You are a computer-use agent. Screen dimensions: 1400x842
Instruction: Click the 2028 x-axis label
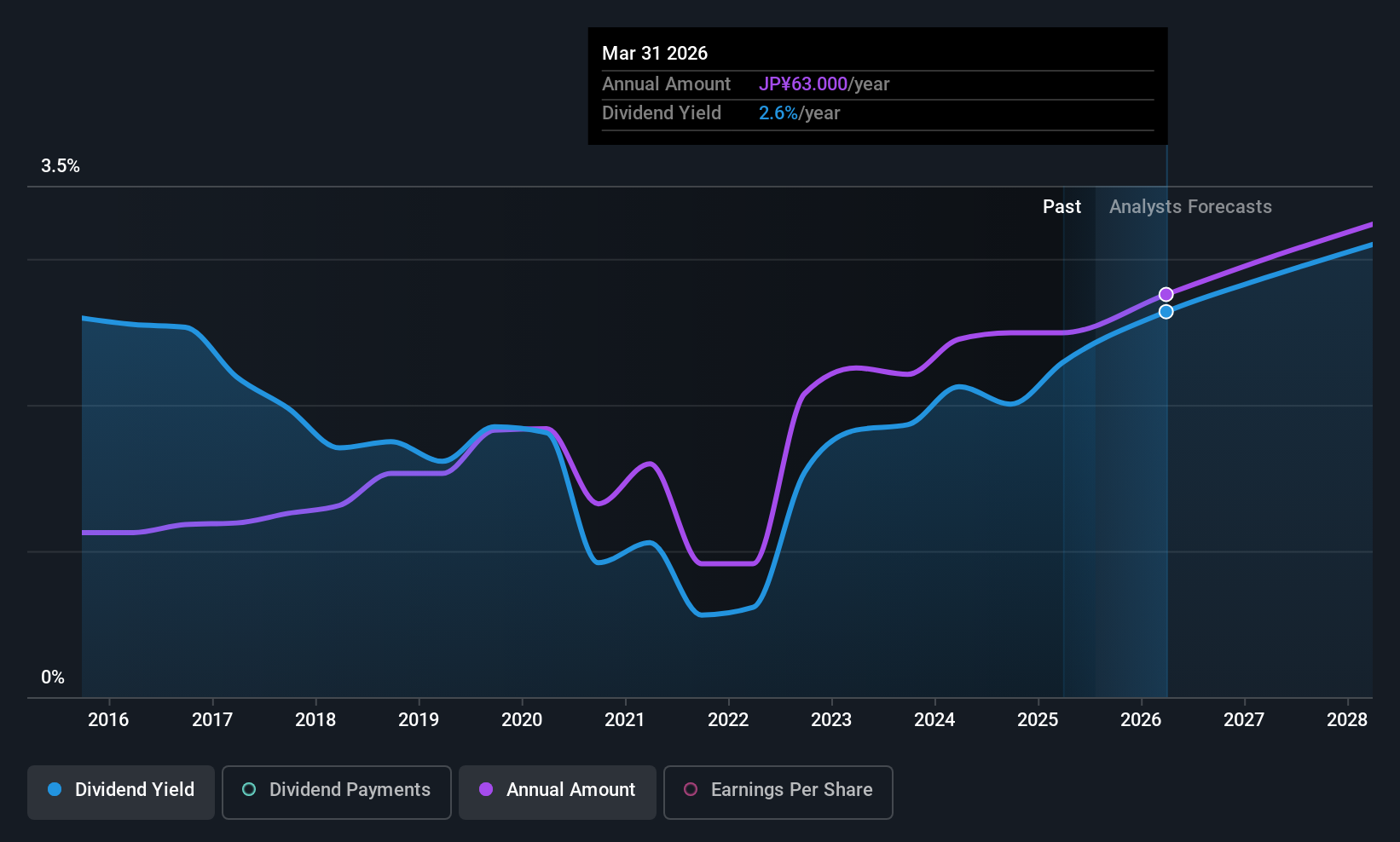(x=1347, y=719)
